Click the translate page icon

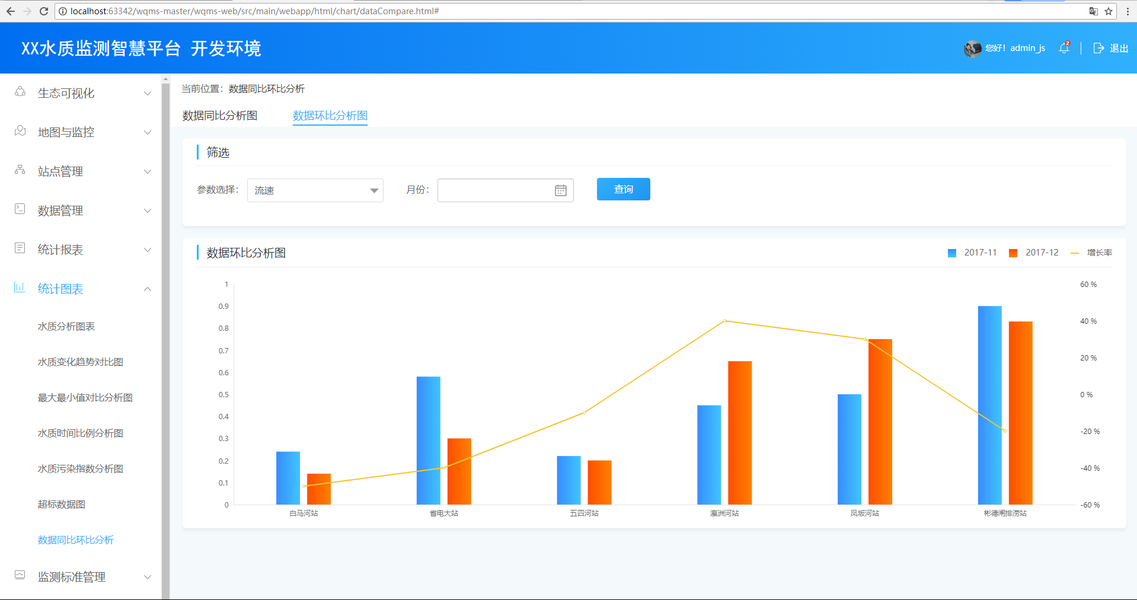point(1093,11)
